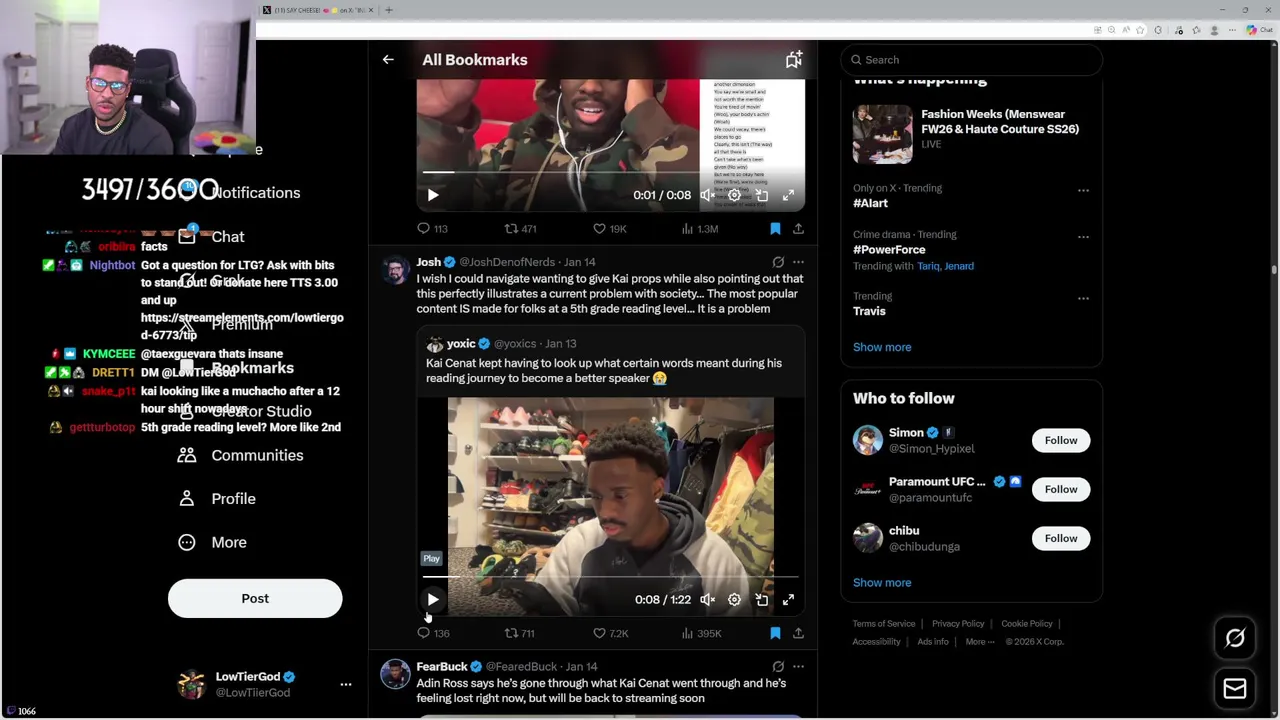Share Josh's post with 395K views
Screen dimensions: 1280x720
click(798, 633)
